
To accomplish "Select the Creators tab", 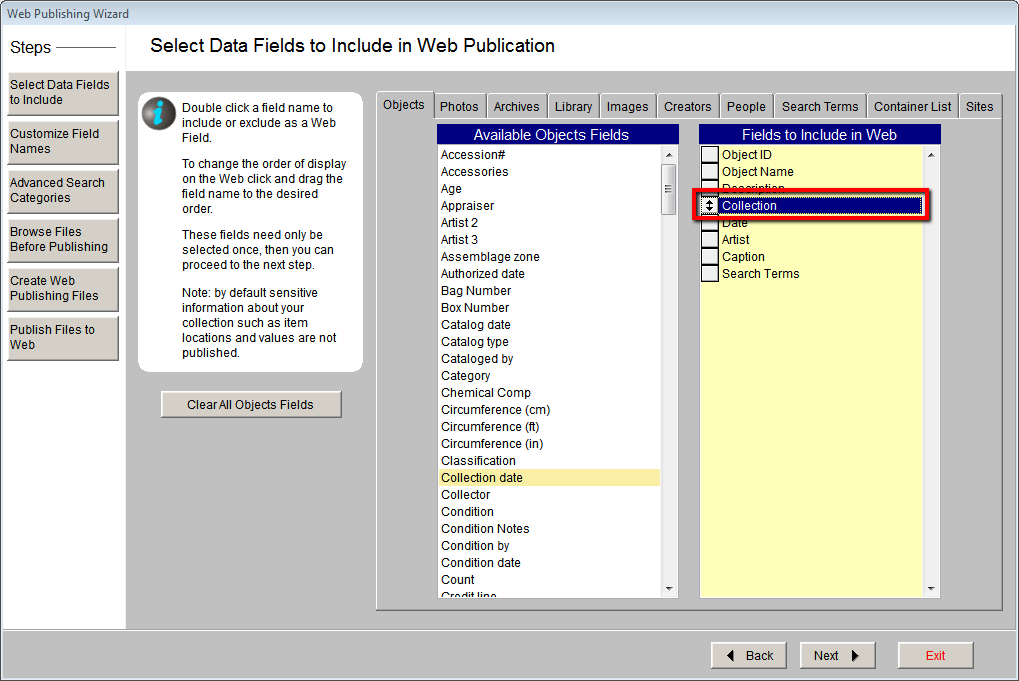I will click(688, 107).
